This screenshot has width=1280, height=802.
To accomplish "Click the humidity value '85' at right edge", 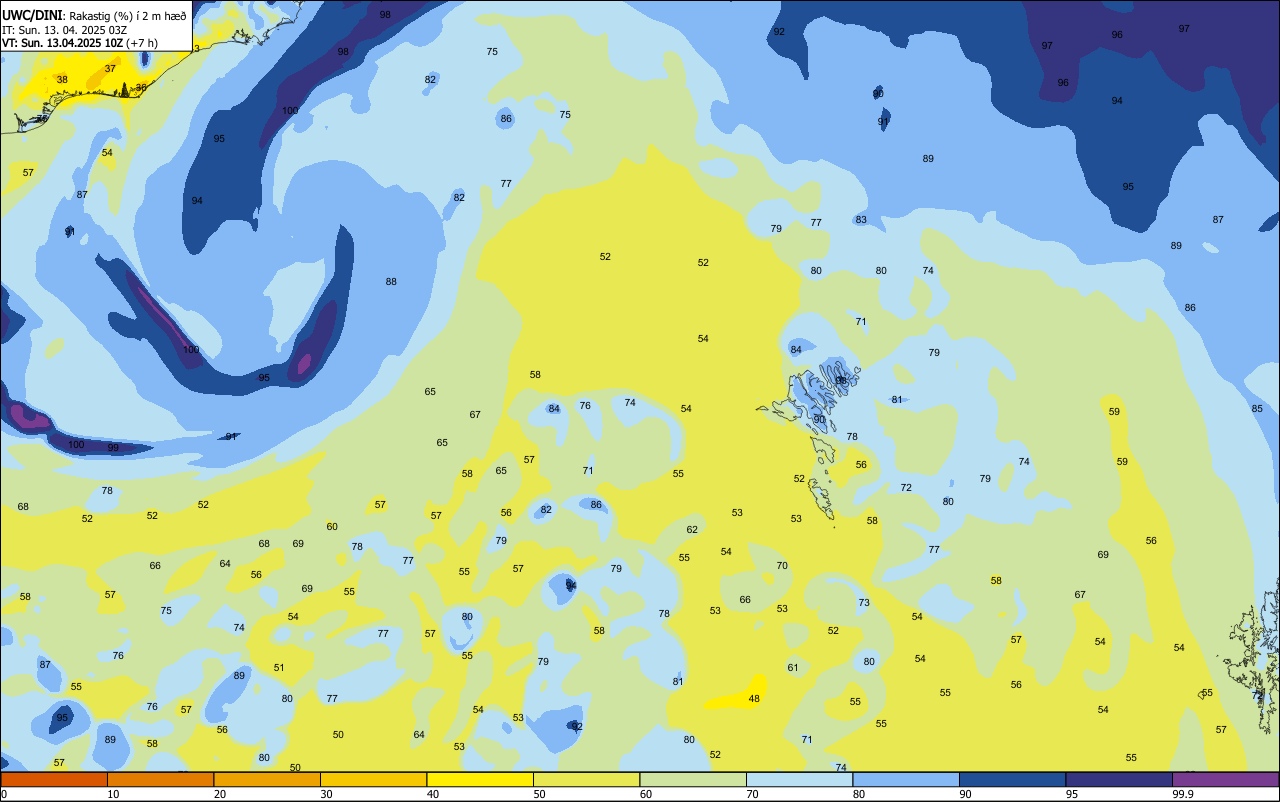I will 1257,408.
